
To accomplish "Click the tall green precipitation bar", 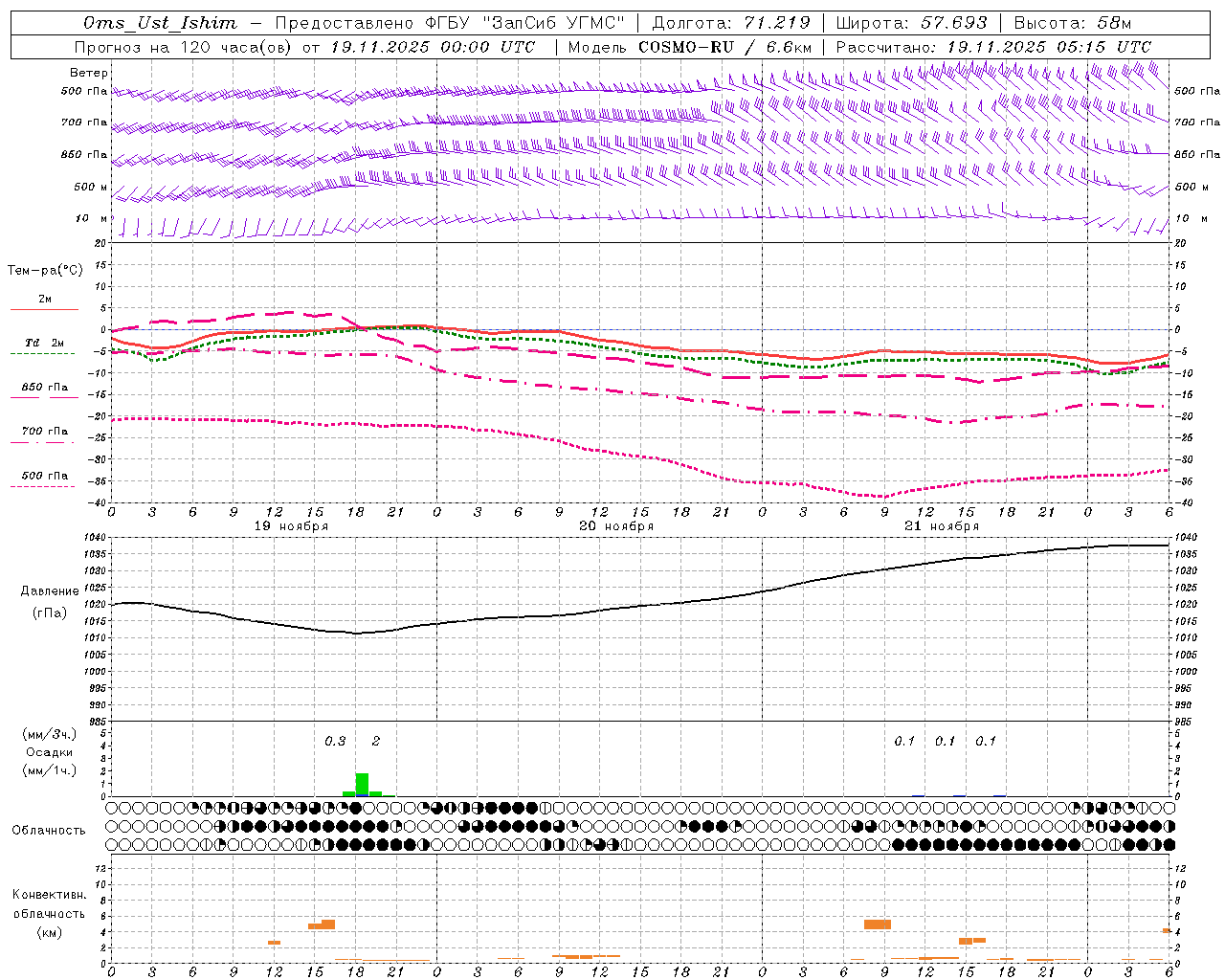I will tap(362, 785).
